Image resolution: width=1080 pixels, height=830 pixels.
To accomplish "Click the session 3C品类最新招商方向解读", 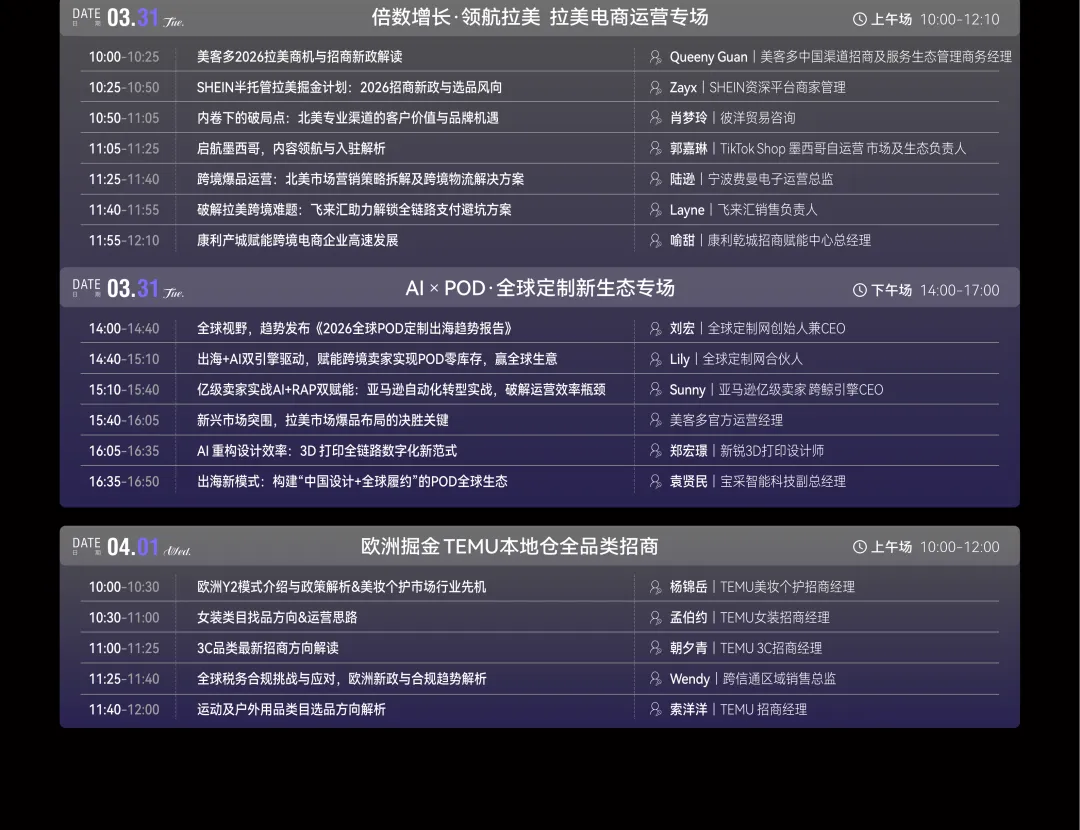I will pyautogui.click(x=268, y=648).
